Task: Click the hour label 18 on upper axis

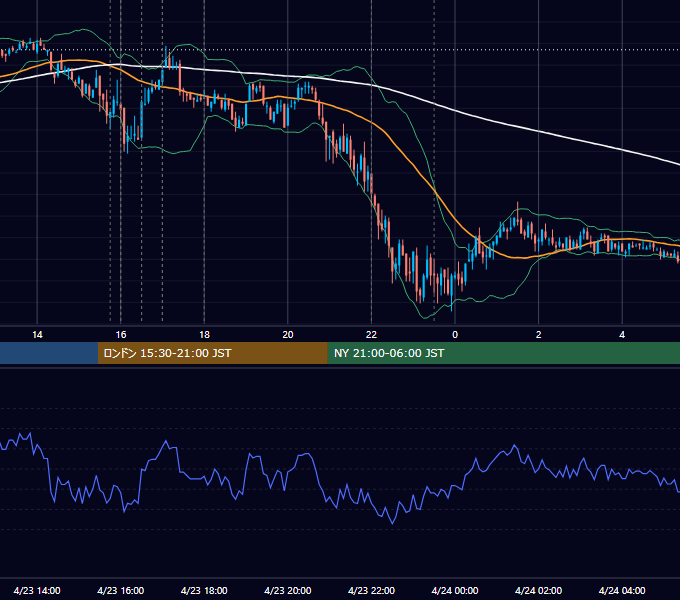Action: 204,335
